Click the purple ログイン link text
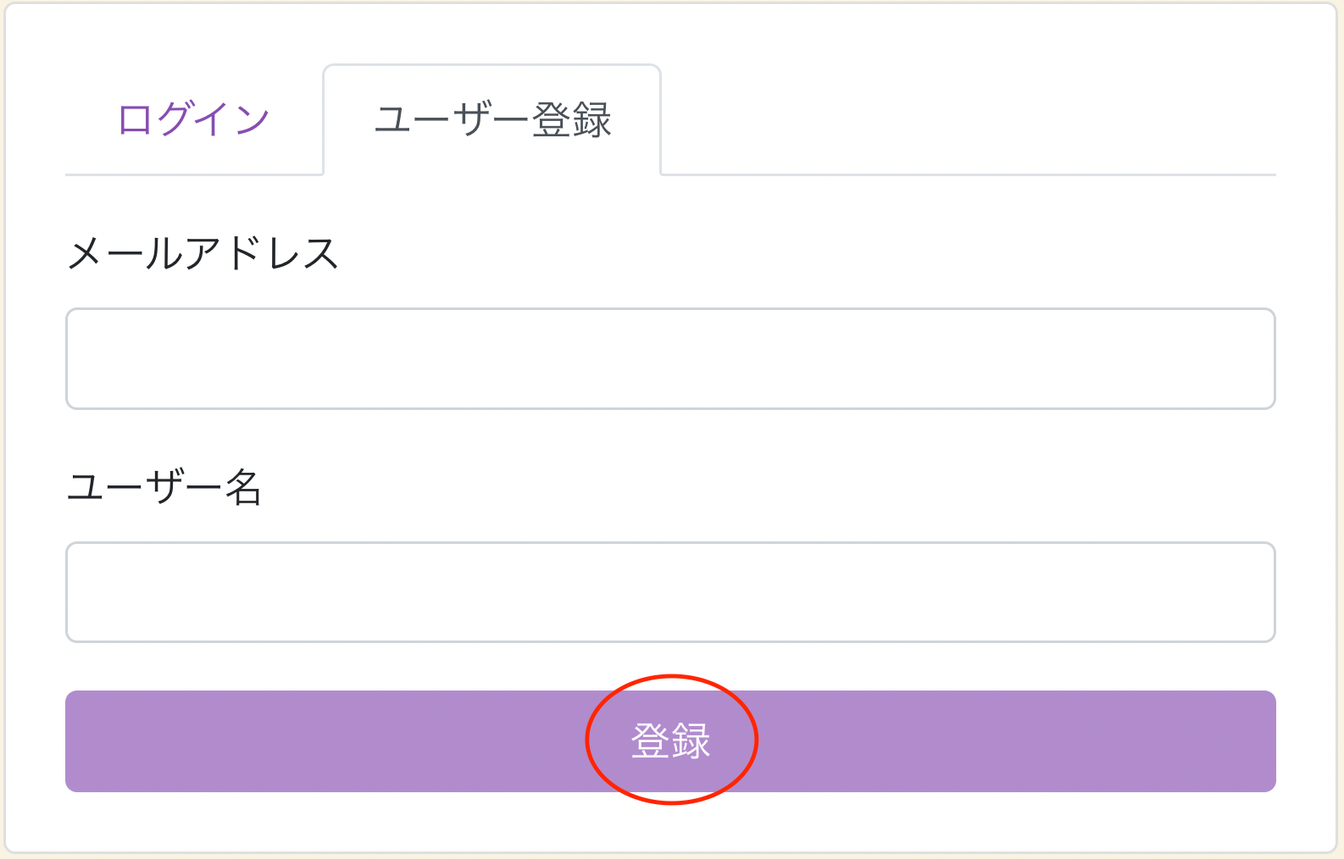 pyautogui.click(x=194, y=120)
